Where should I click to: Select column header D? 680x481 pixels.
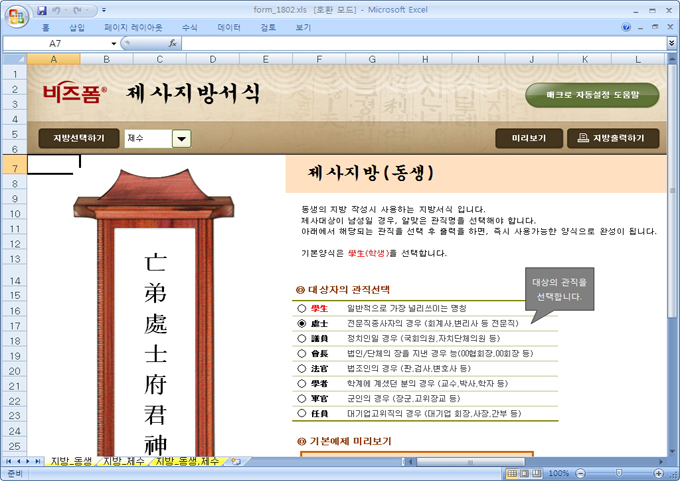click(212, 59)
